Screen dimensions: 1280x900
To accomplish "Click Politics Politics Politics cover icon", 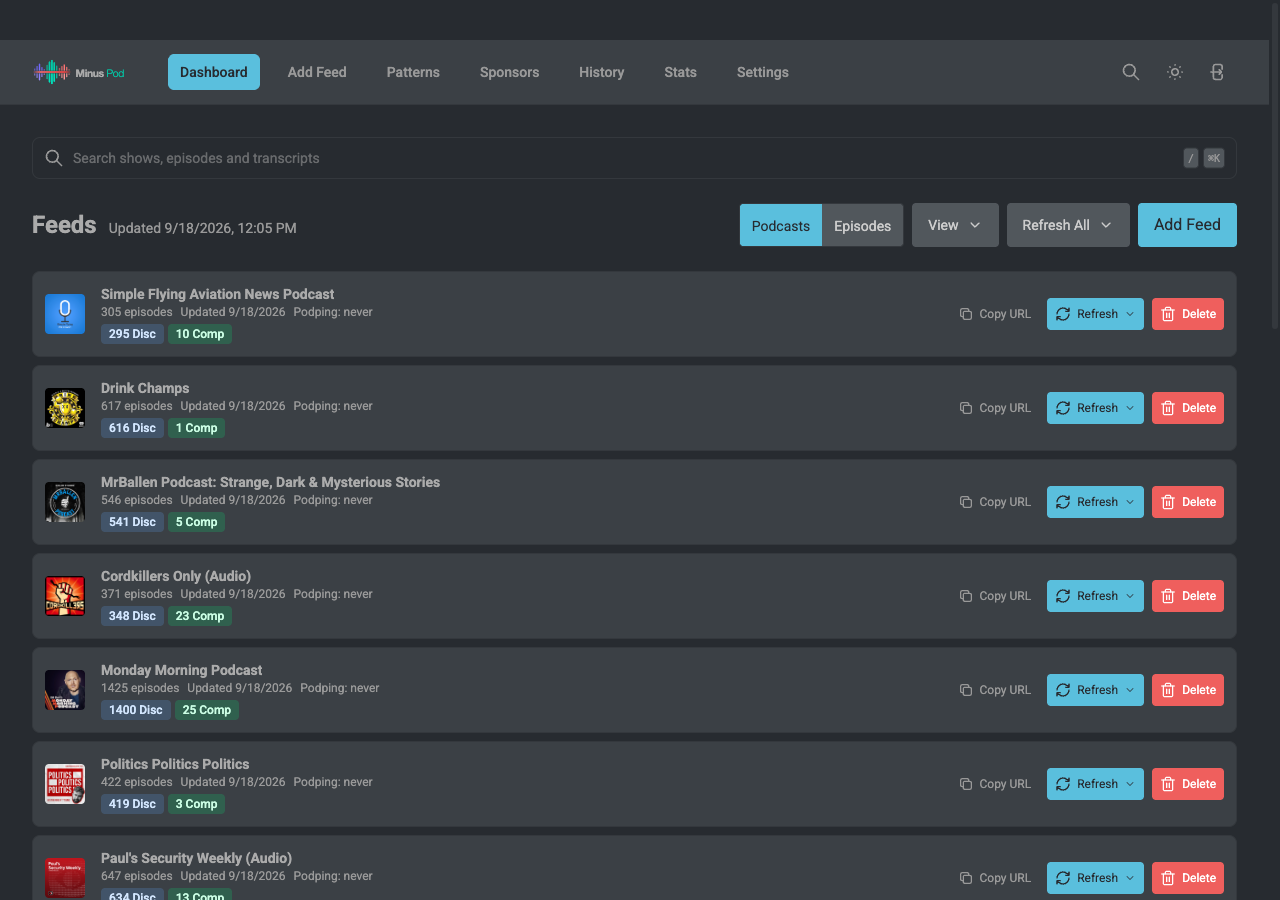I will tap(65, 784).
